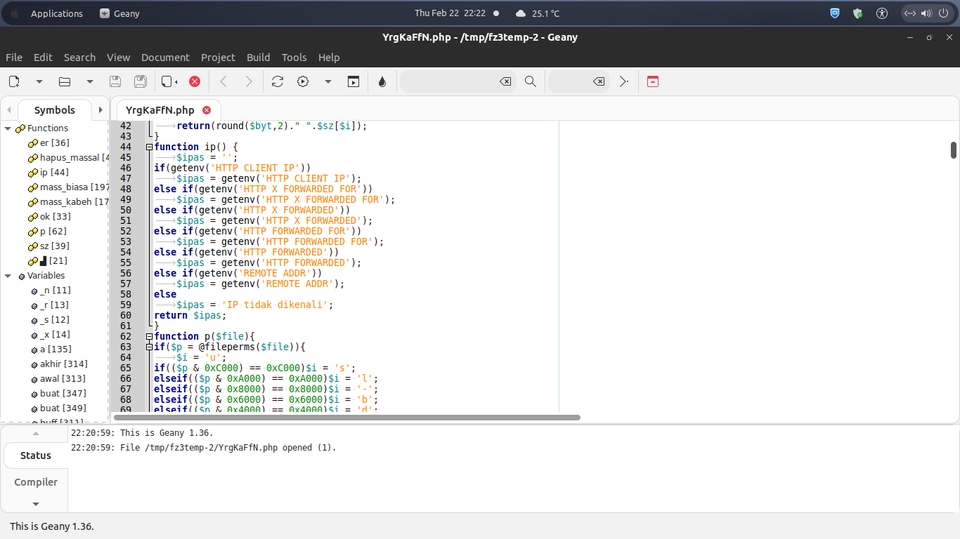Fold the if fileperms code block
960x539 pixels.
(x=149, y=347)
